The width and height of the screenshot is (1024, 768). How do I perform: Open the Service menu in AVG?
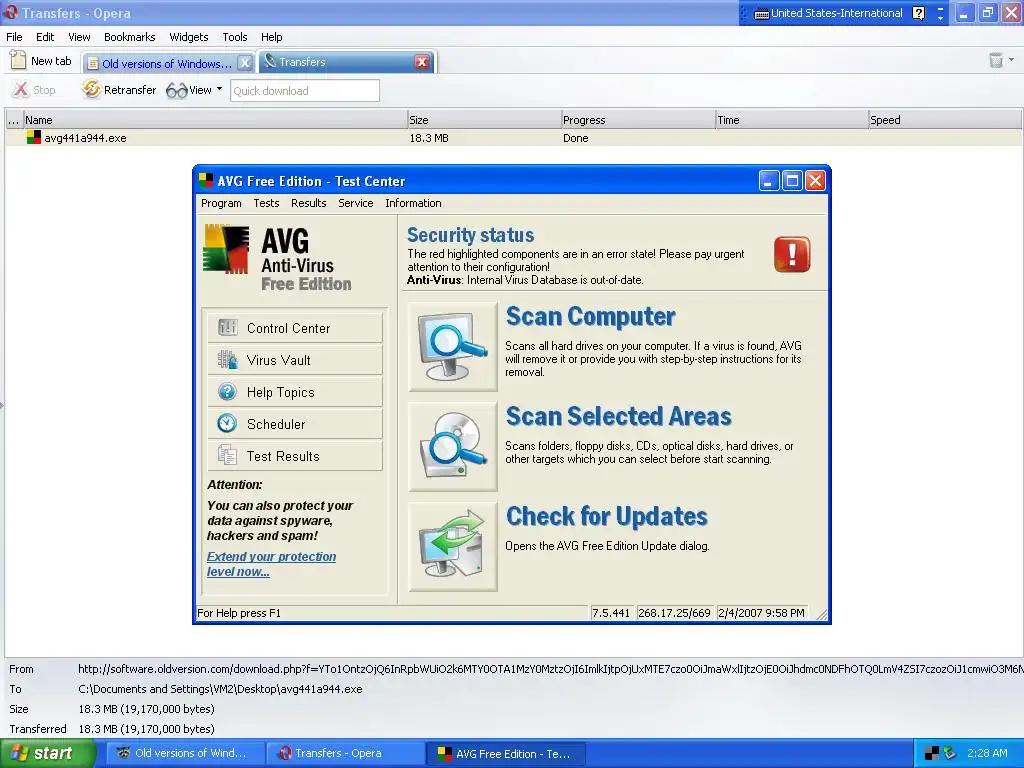coord(355,203)
